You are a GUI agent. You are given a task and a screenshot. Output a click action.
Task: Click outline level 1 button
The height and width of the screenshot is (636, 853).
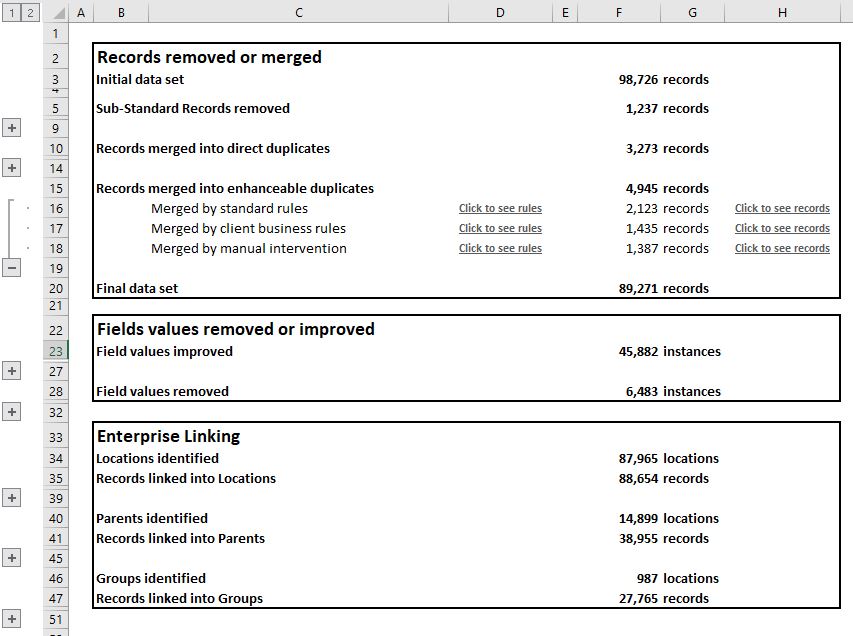click(11, 12)
